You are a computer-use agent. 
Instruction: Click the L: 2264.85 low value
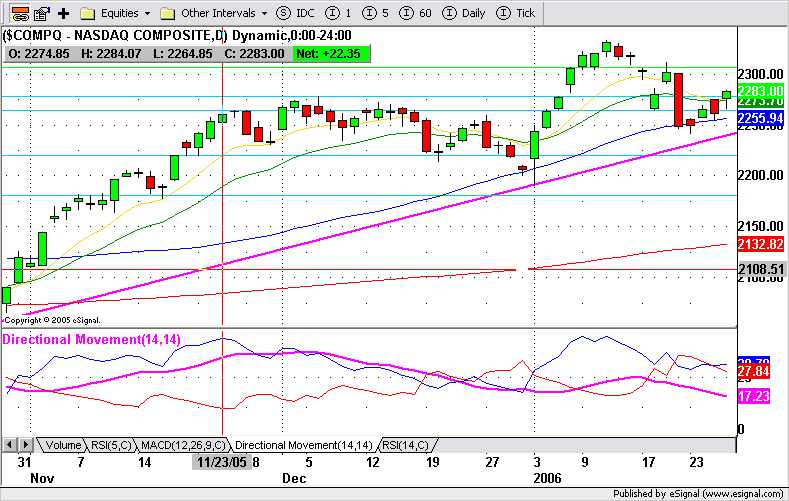coord(183,54)
